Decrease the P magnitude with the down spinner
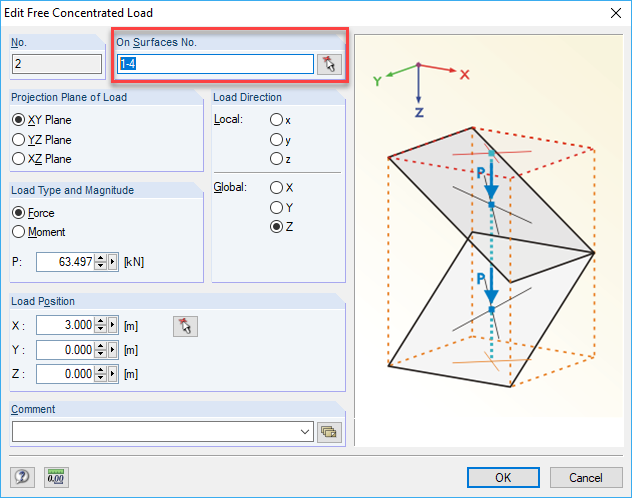 tap(101, 266)
